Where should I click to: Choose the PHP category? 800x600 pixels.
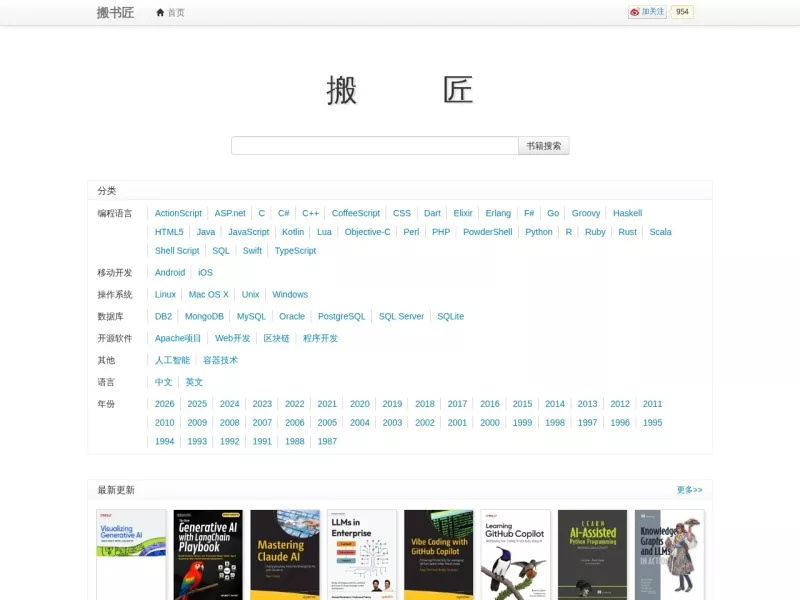tap(441, 232)
